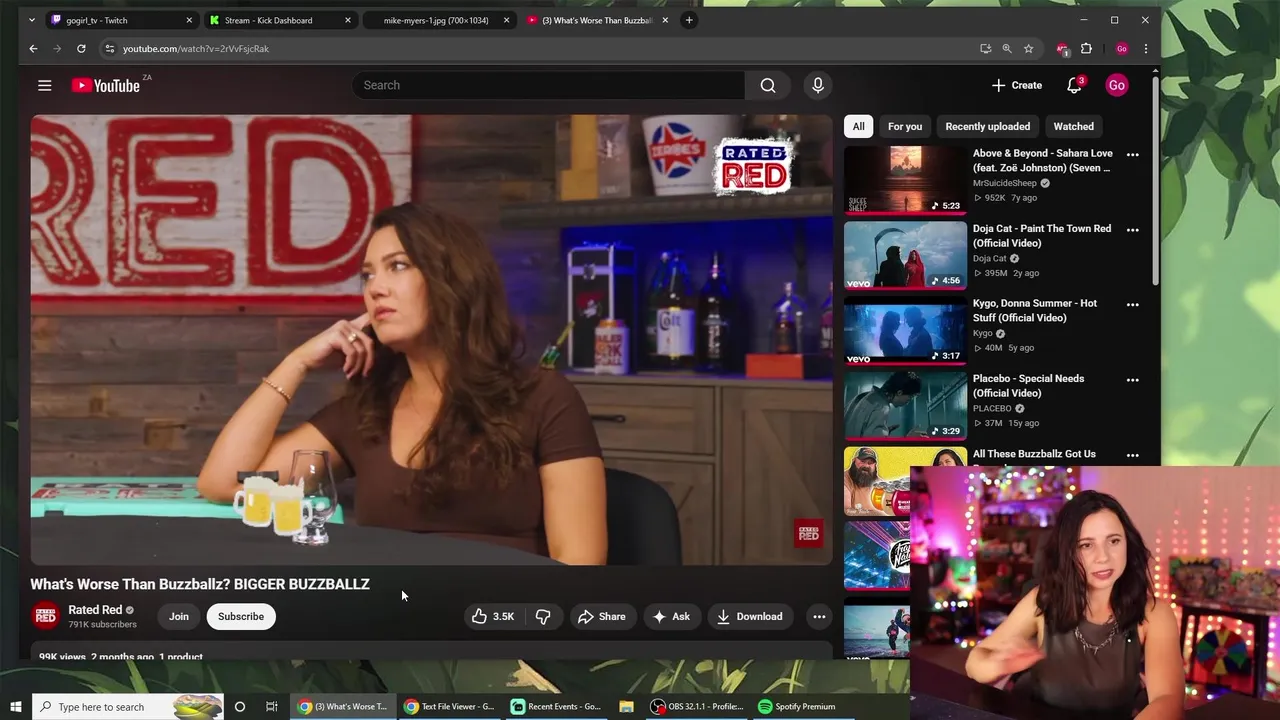
Task: Click the Create button
Action: click(1017, 85)
